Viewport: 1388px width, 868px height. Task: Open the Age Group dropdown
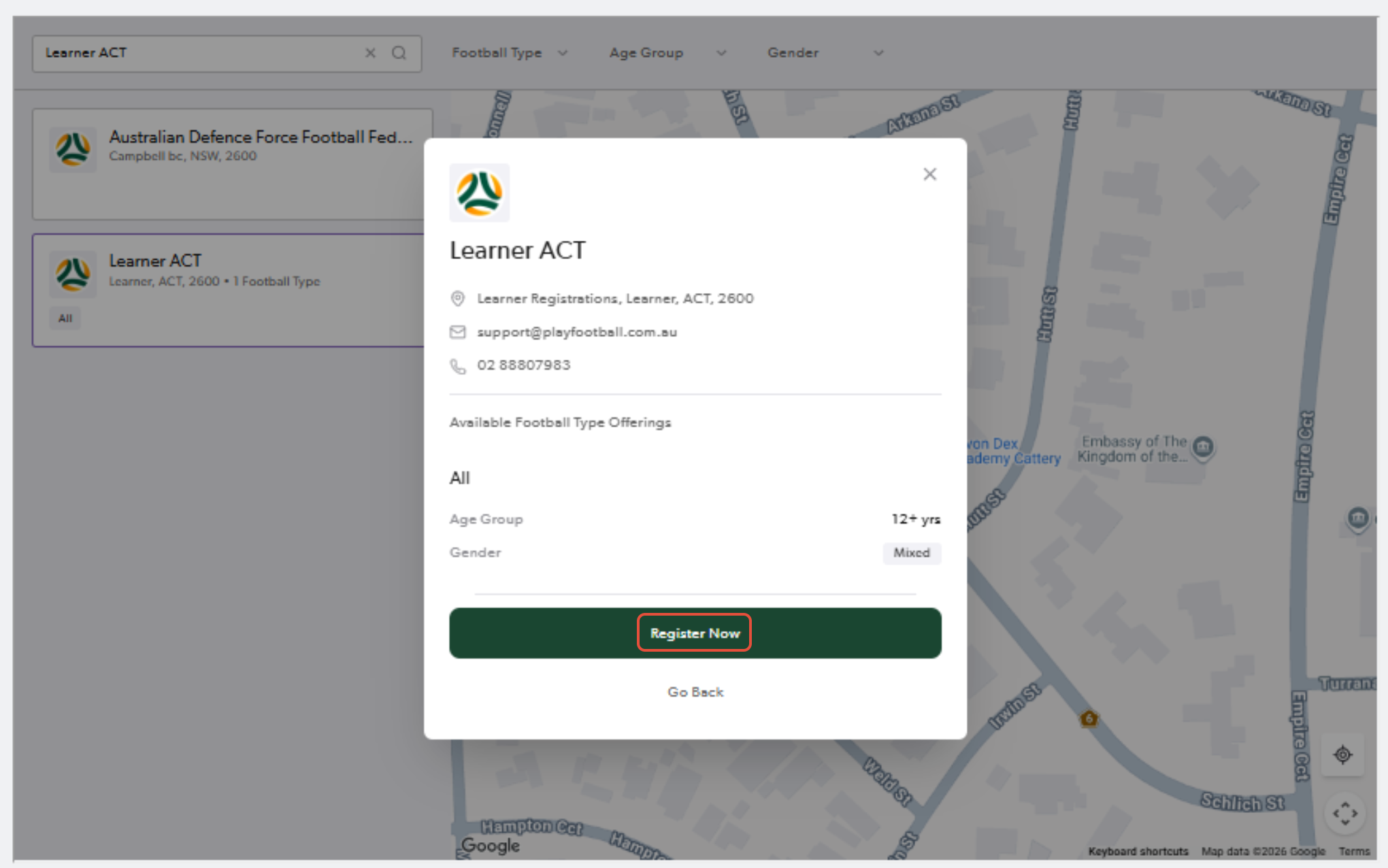coord(667,53)
